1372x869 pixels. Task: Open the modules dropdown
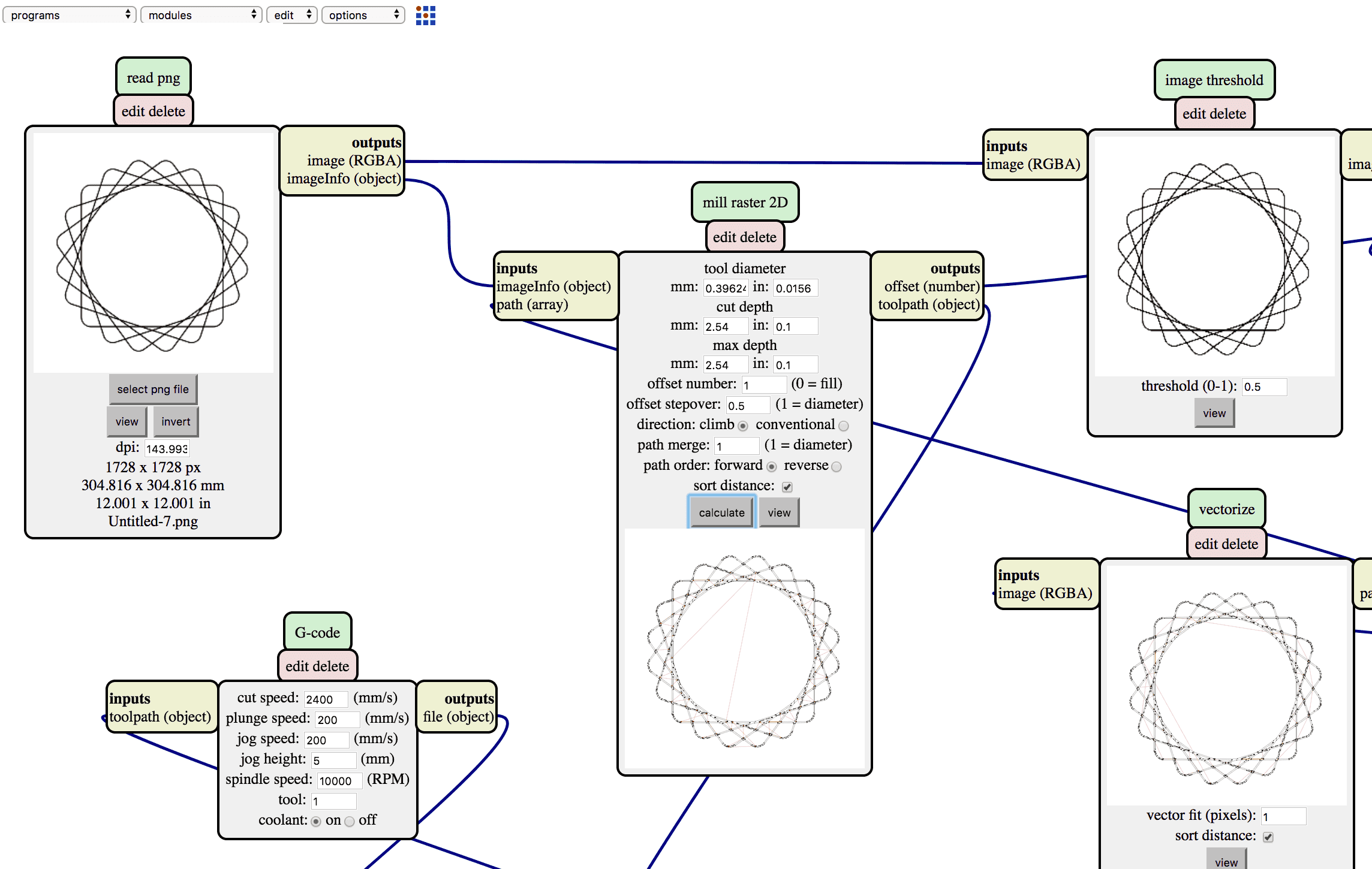(x=201, y=15)
